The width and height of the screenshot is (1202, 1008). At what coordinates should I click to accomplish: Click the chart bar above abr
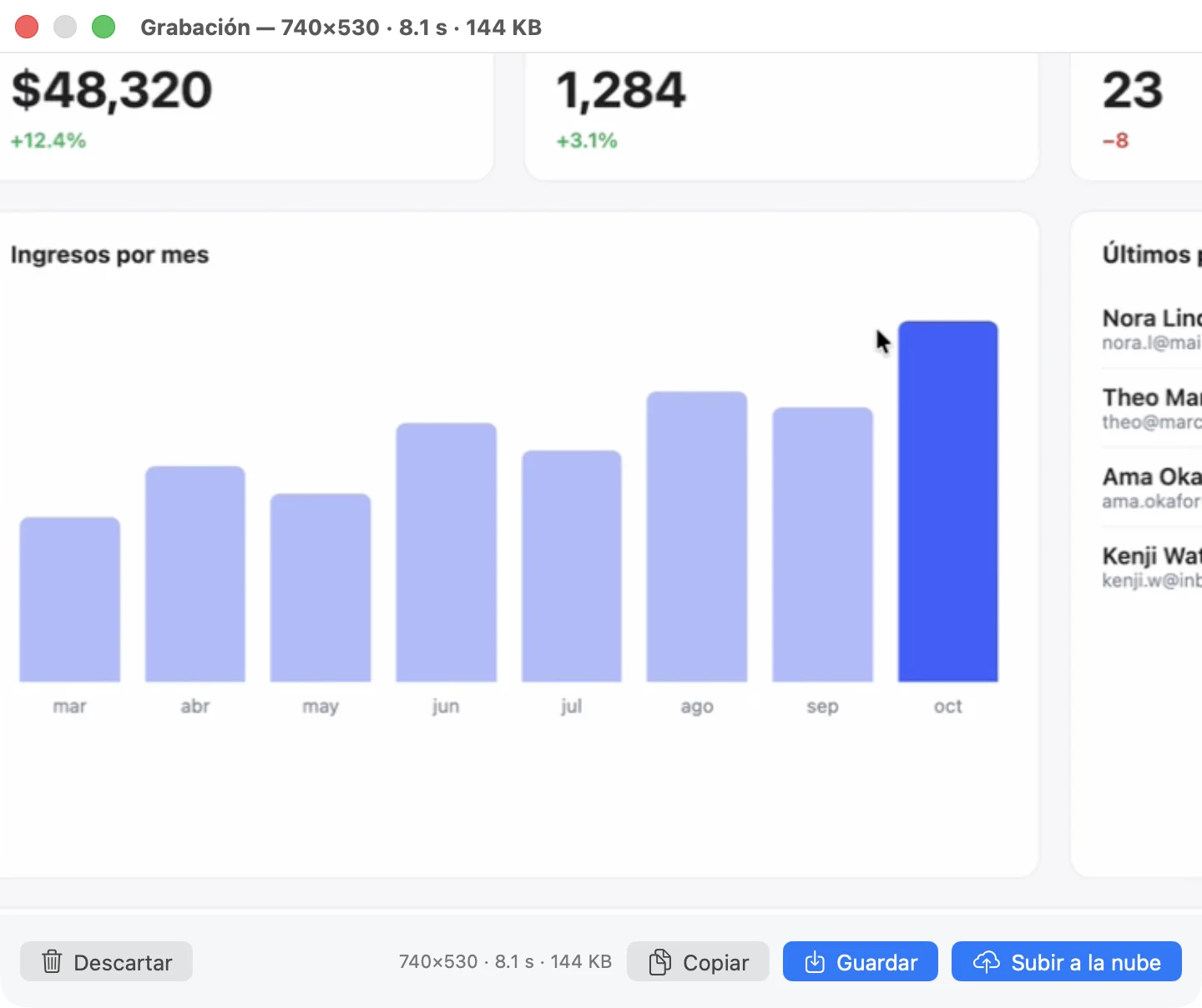coord(195,574)
